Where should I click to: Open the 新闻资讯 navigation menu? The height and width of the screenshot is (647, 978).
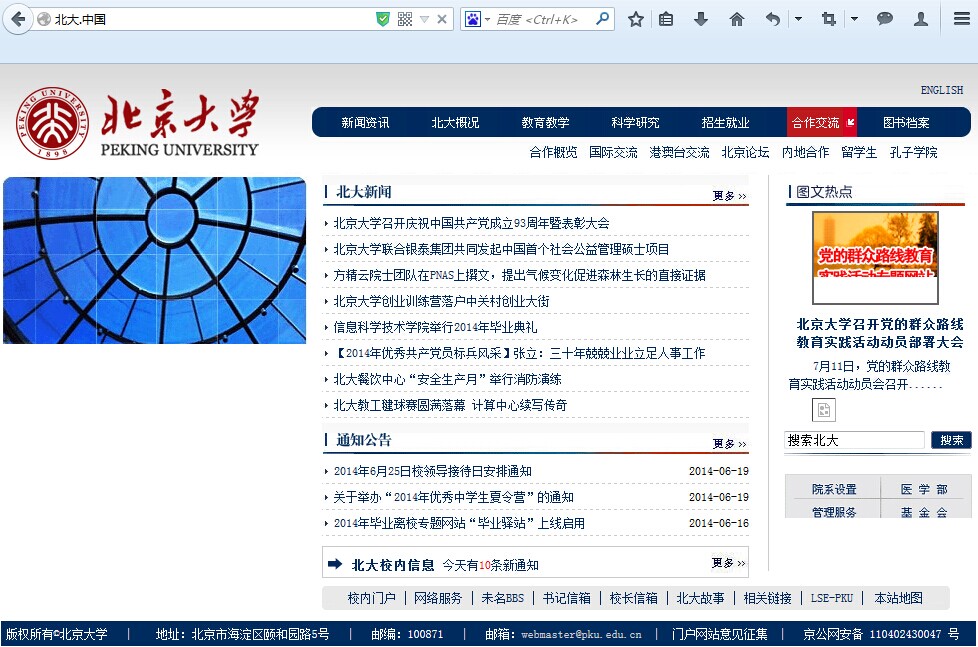365,122
